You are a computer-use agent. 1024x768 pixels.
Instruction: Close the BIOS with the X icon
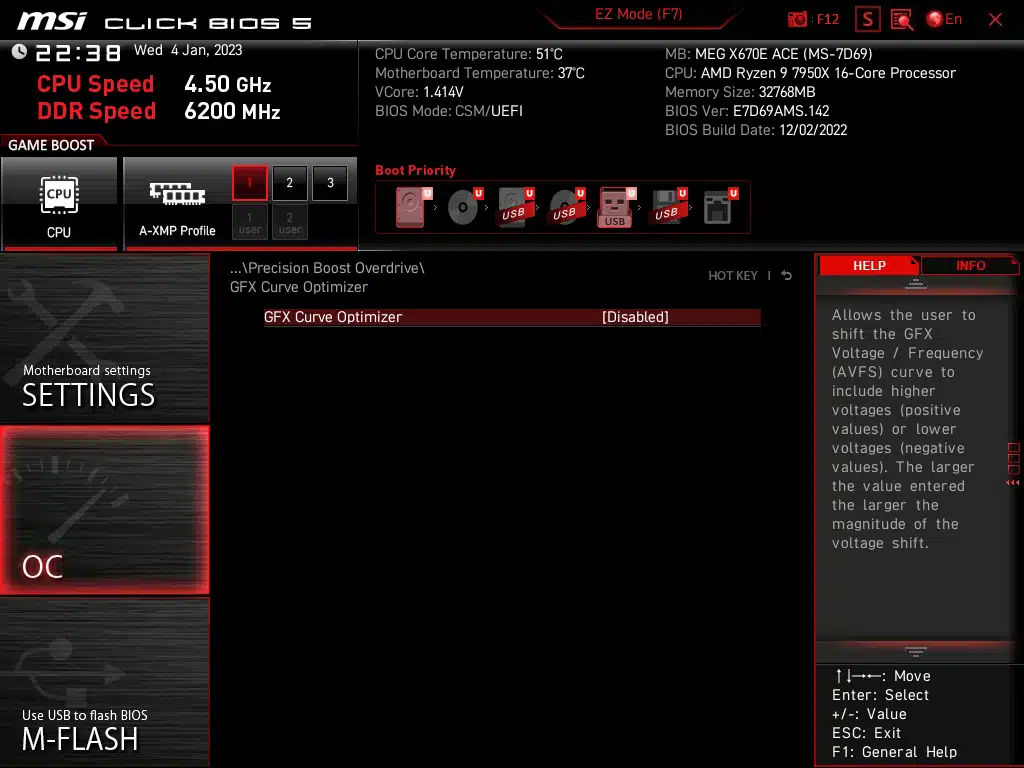click(x=995, y=20)
